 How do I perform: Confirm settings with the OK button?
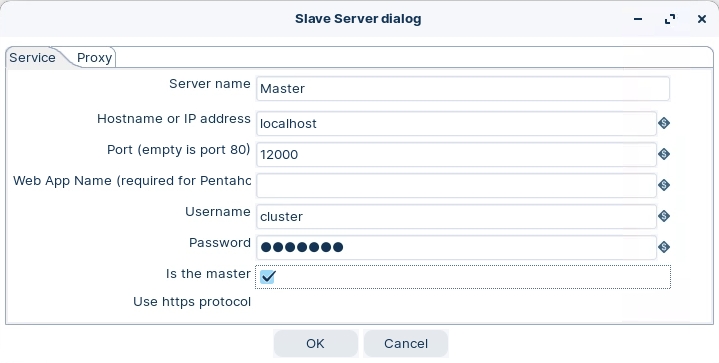[x=315, y=343]
